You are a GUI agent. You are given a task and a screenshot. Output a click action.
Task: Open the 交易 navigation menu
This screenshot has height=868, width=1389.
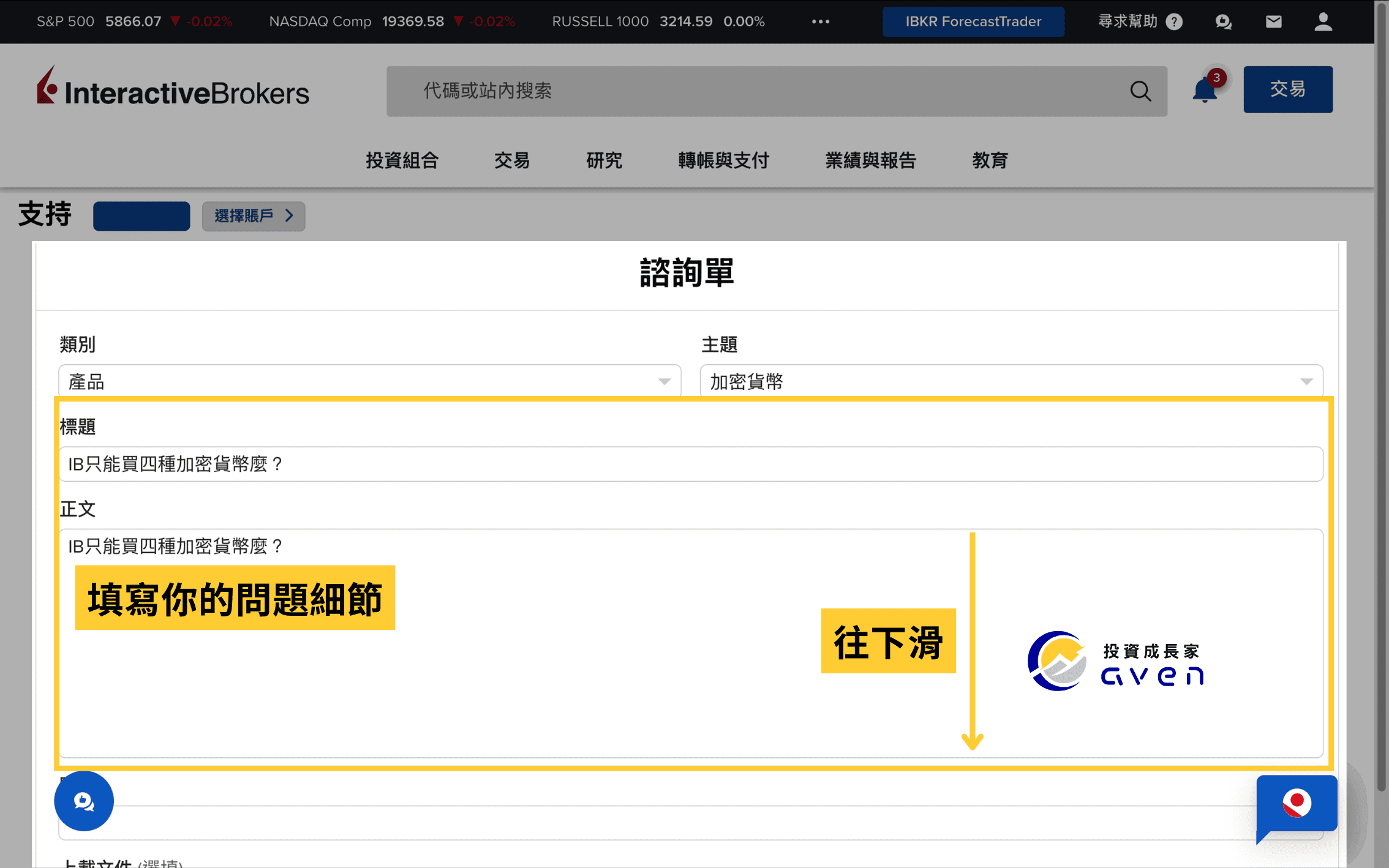pyautogui.click(x=512, y=160)
